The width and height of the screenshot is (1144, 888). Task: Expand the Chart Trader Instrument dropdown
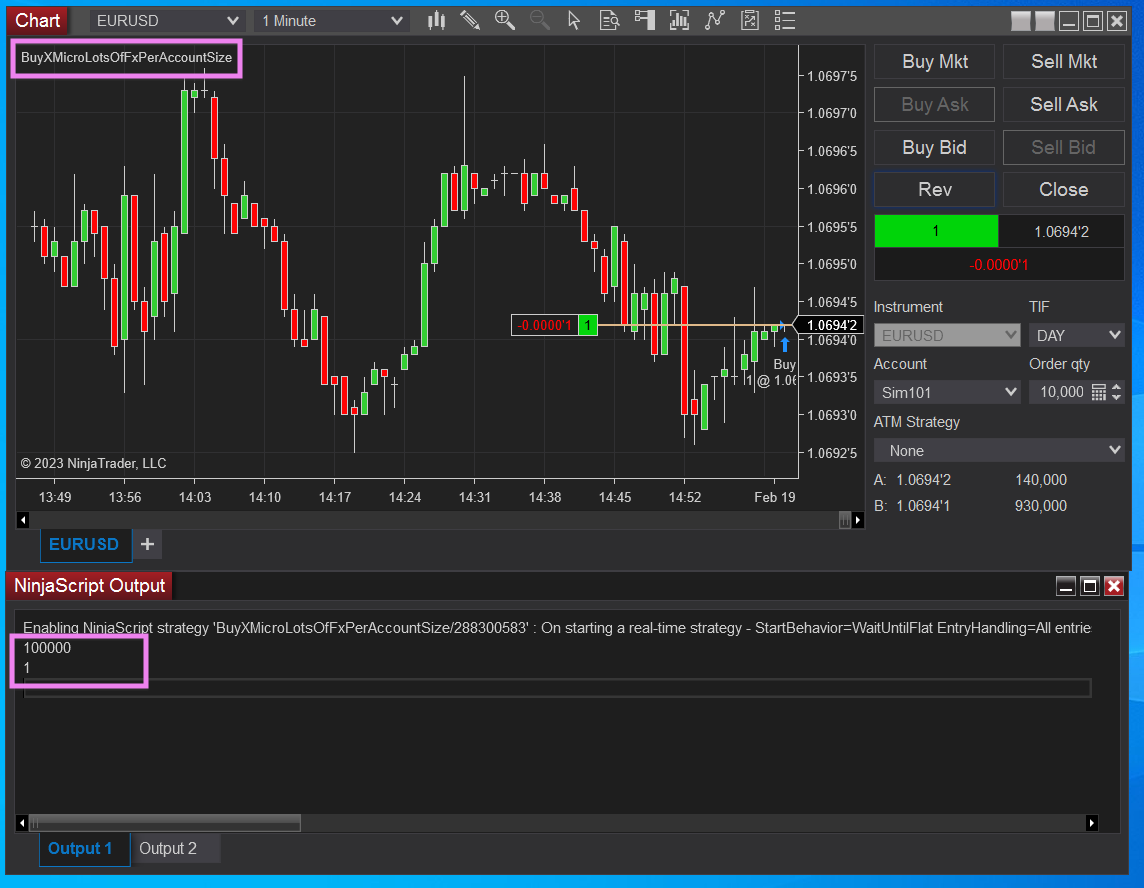(946, 336)
